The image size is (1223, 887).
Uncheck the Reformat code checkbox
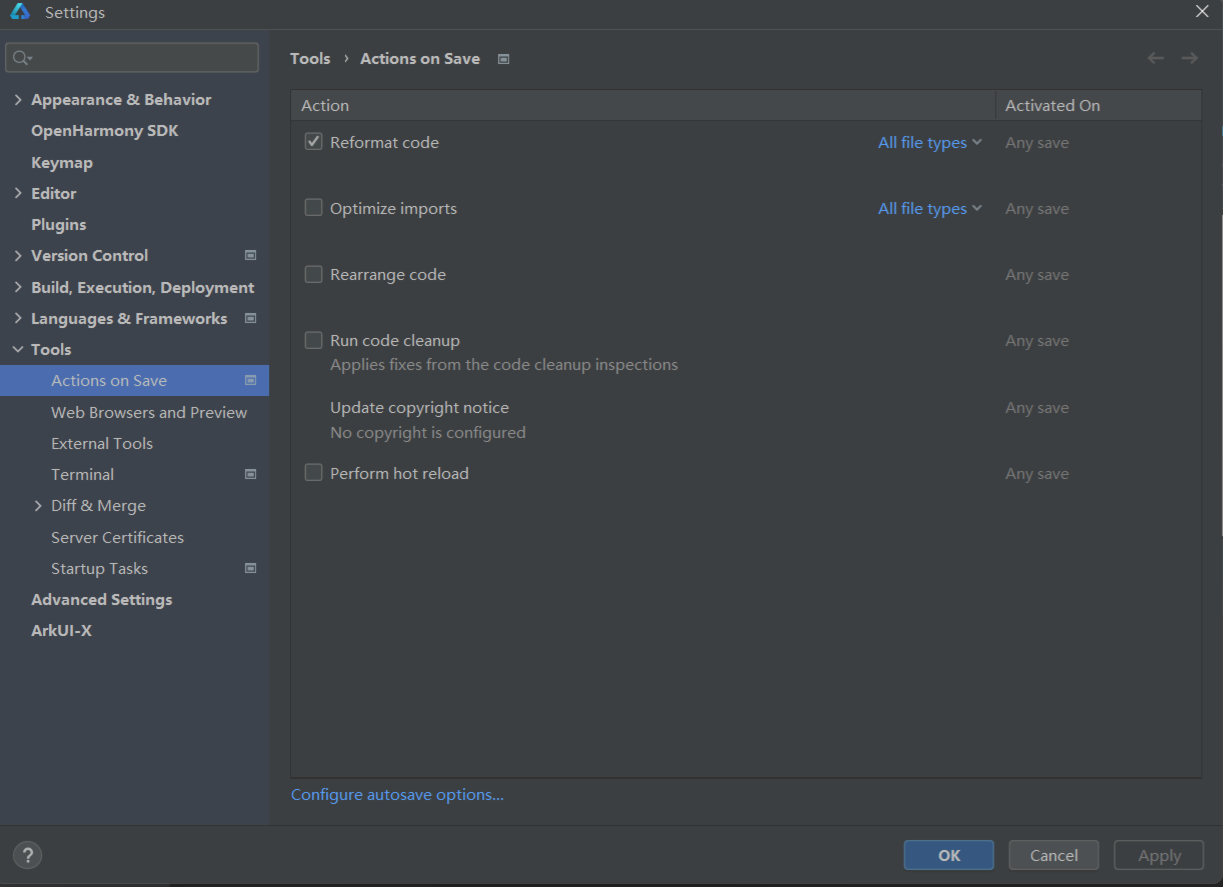pos(313,142)
